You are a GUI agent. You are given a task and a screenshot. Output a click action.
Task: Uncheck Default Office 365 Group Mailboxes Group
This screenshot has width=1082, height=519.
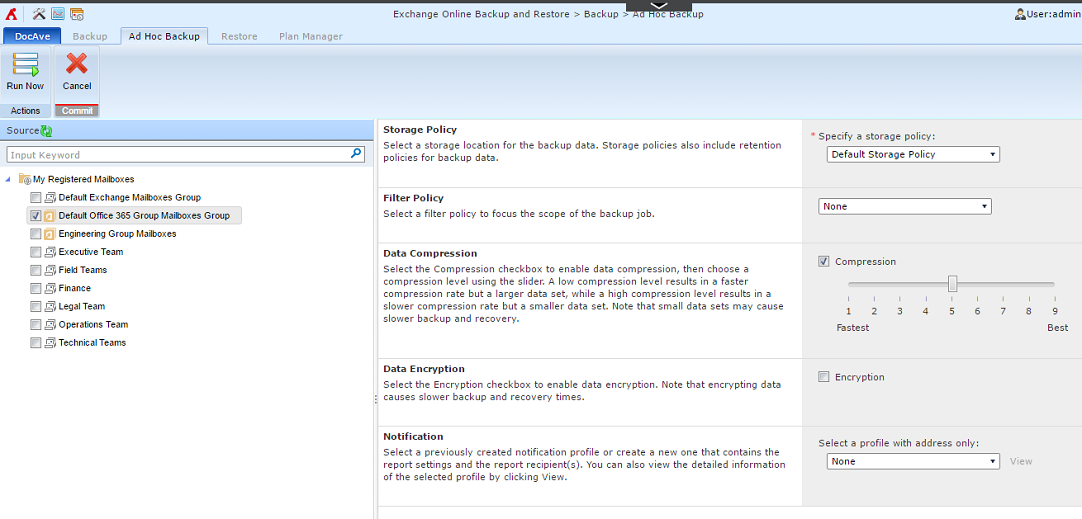36,216
